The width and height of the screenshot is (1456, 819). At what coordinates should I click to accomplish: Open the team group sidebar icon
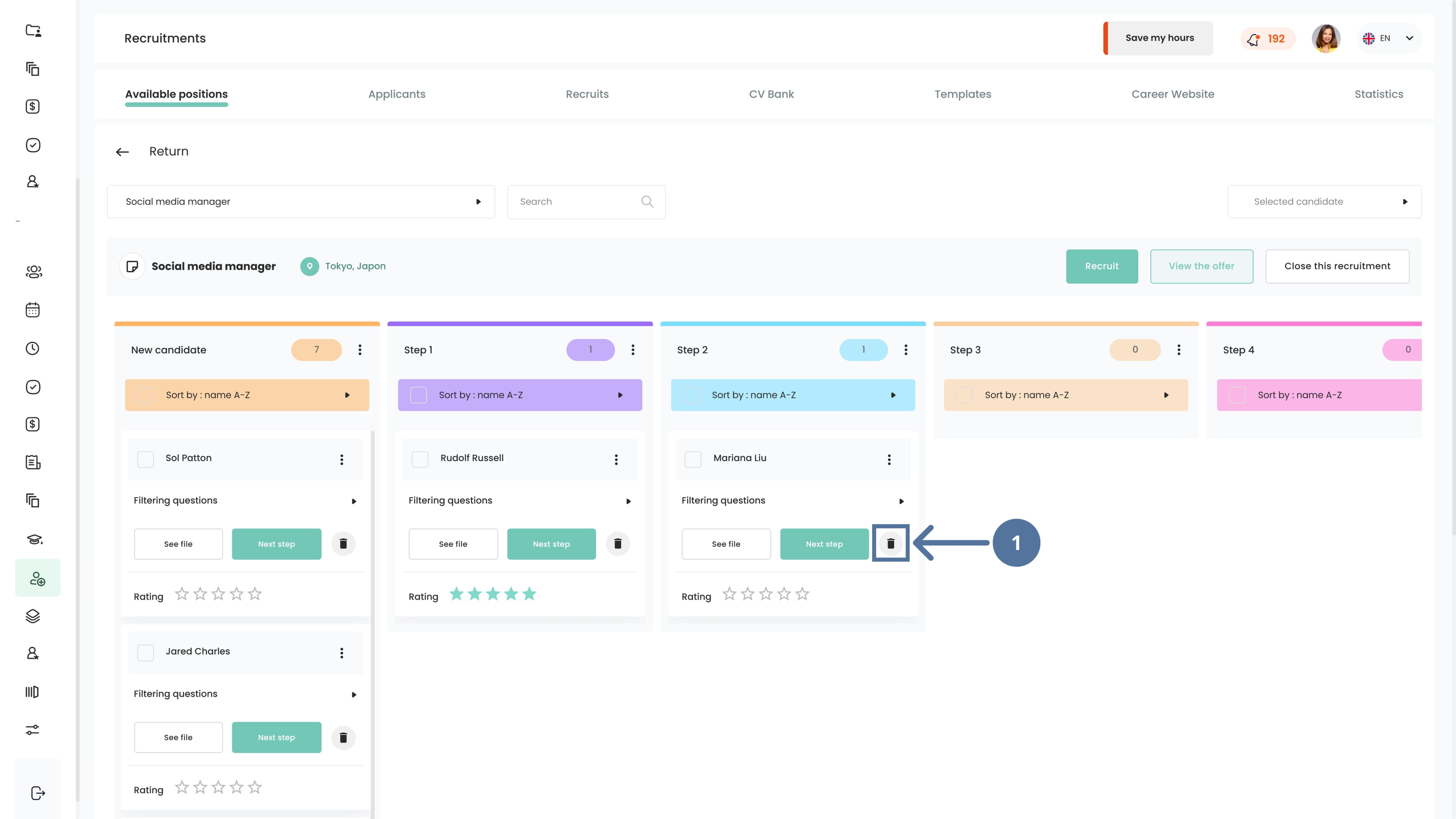(x=34, y=272)
